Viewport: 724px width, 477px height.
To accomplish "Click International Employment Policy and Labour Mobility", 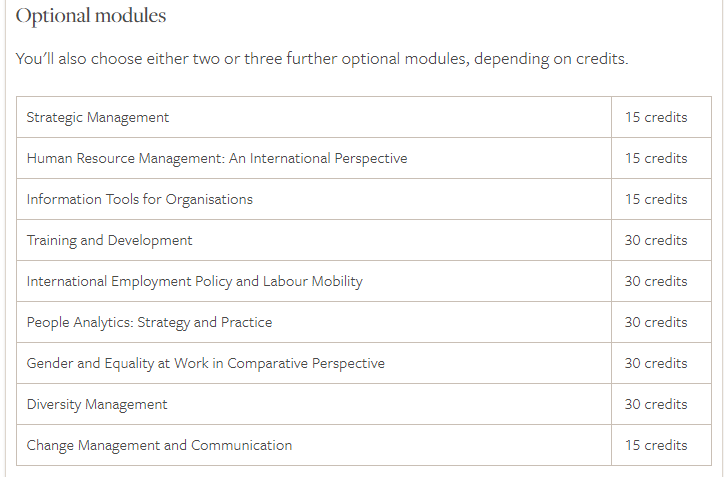I will [x=195, y=281].
